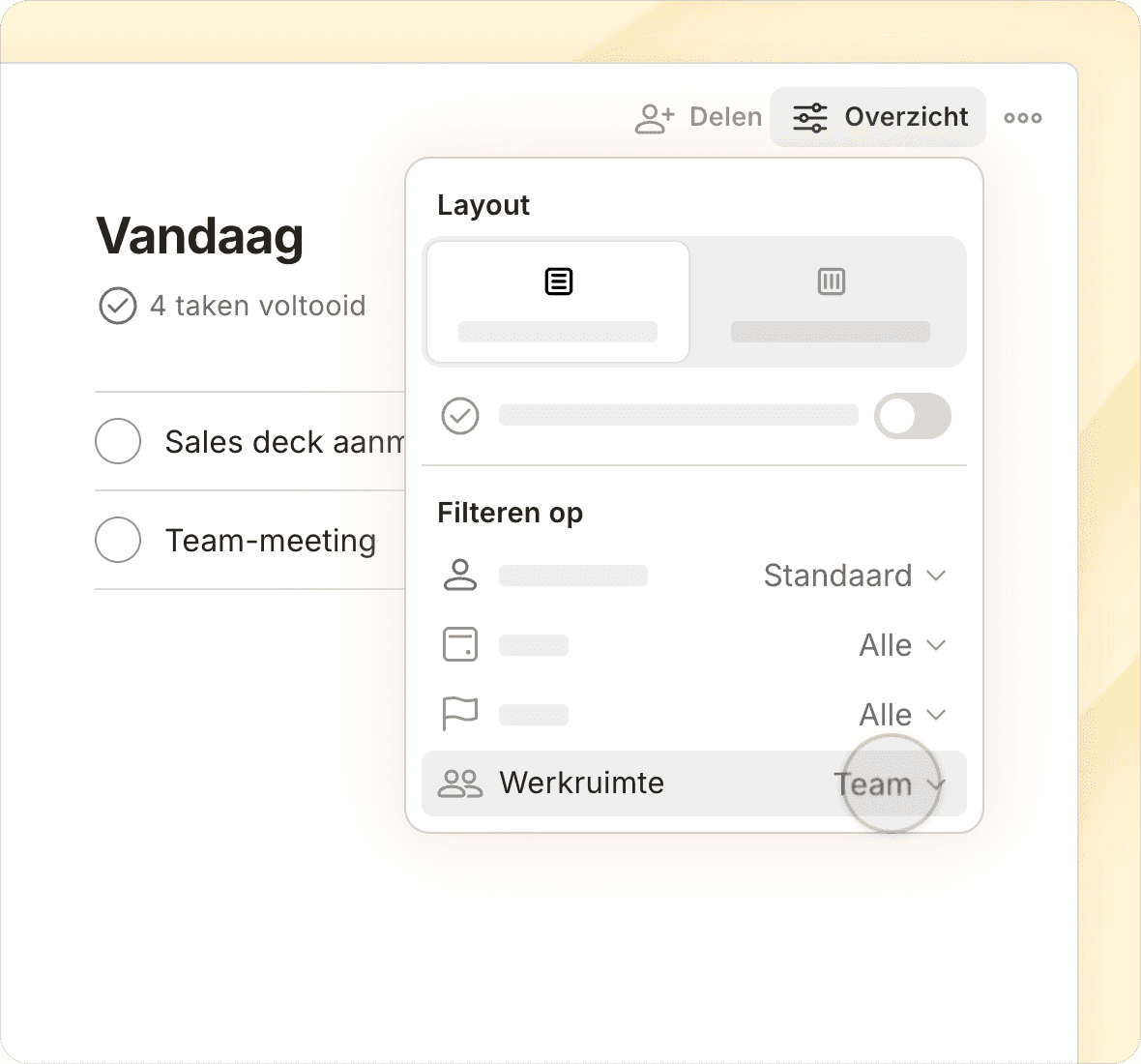Mark Team-meeting task as complete
The width and height of the screenshot is (1141, 1064).
(x=118, y=540)
